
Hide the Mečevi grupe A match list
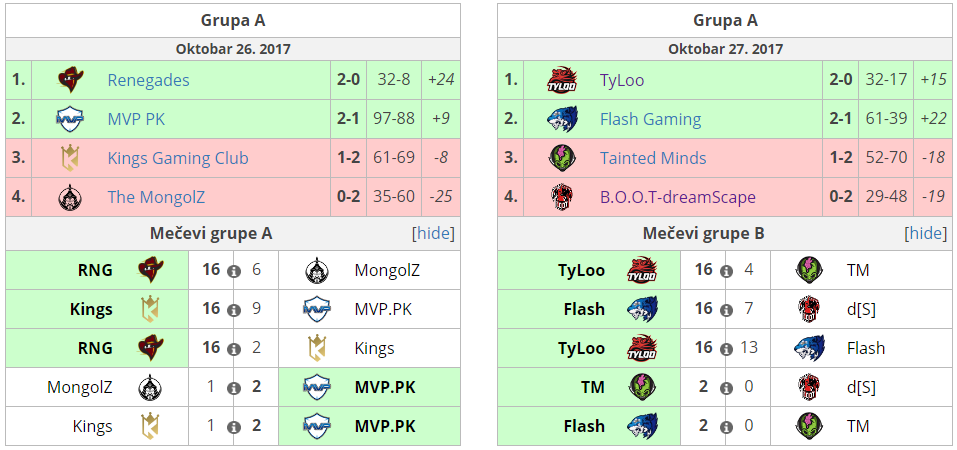click(433, 234)
